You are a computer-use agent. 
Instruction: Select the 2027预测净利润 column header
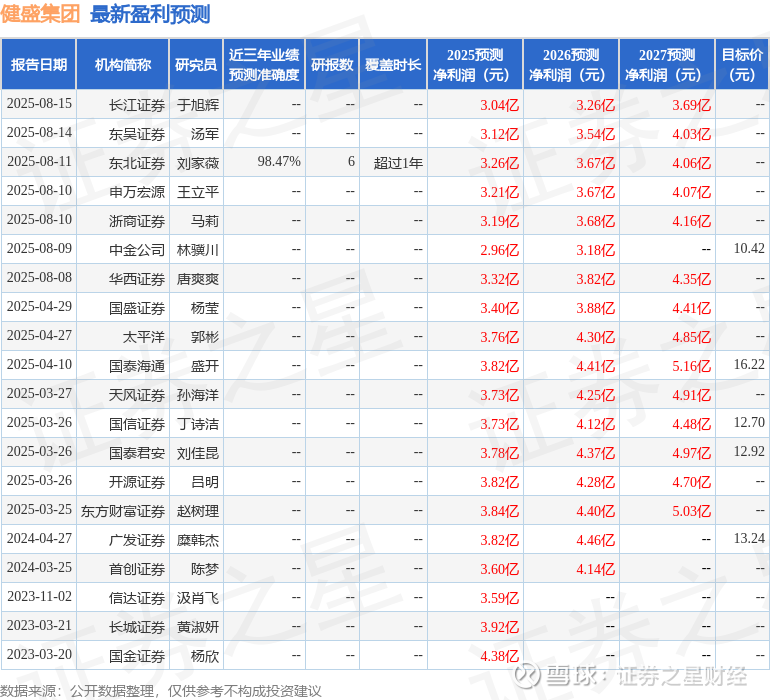pyautogui.click(x=667, y=64)
